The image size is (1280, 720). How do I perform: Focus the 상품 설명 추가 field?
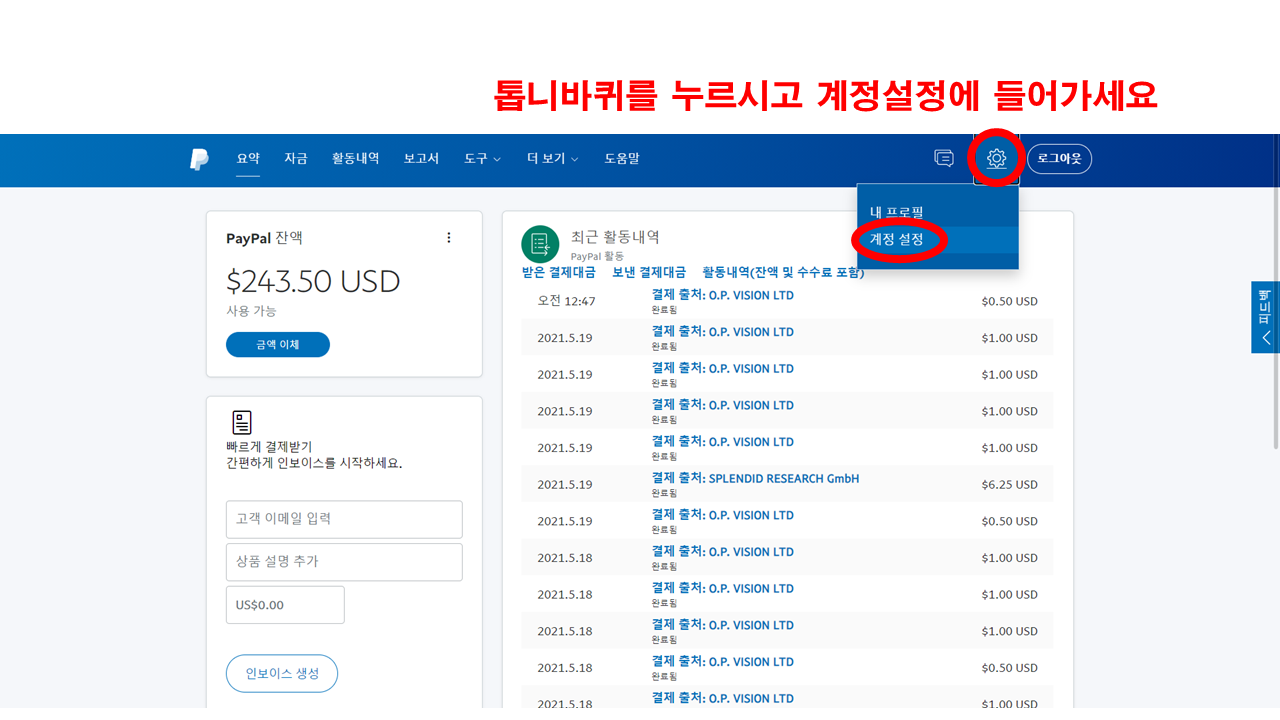pos(344,562)
